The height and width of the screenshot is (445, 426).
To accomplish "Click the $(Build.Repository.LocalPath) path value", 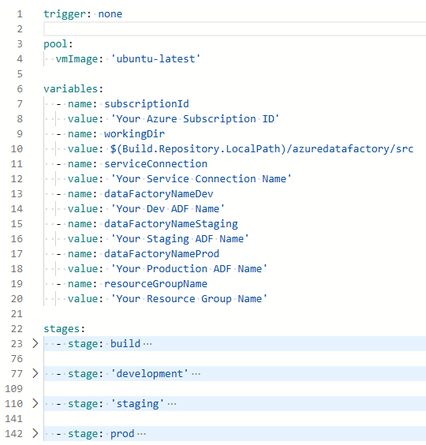I will coord(262,149).
